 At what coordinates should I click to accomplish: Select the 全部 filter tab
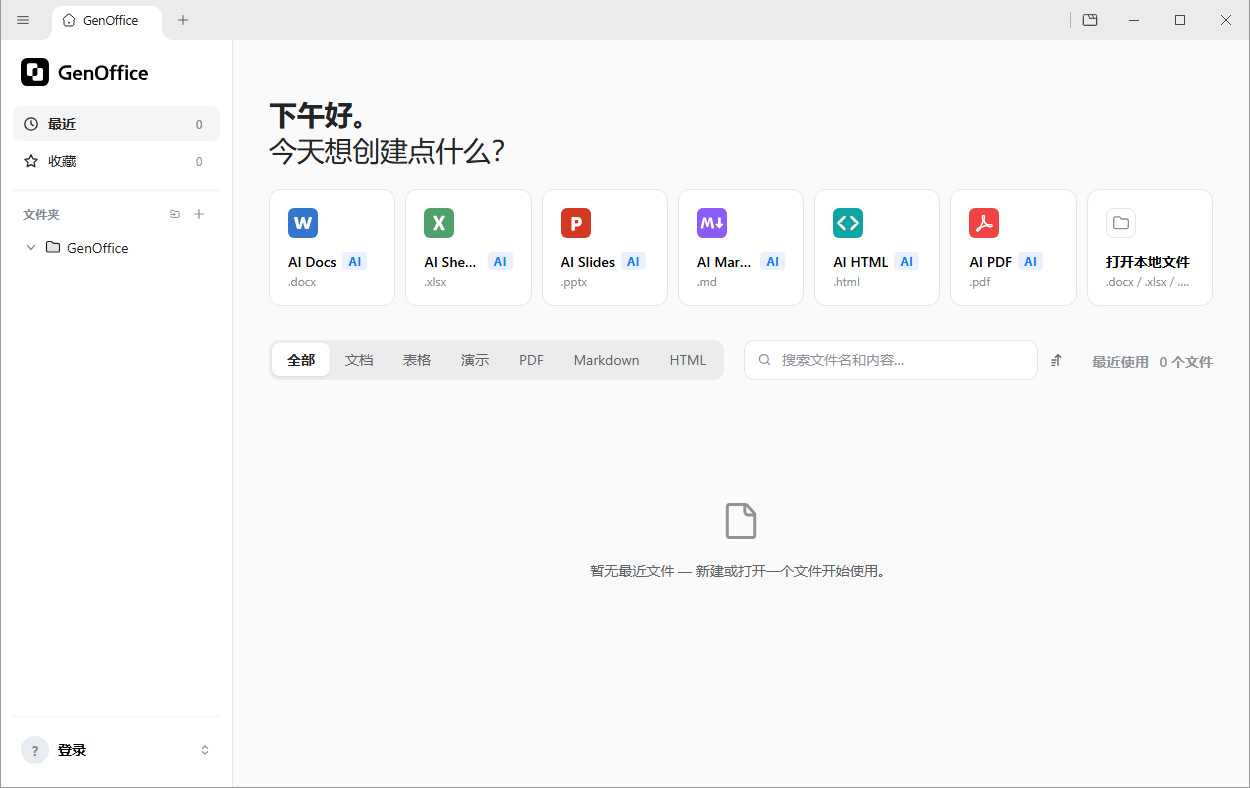click(x=301, y=360)
